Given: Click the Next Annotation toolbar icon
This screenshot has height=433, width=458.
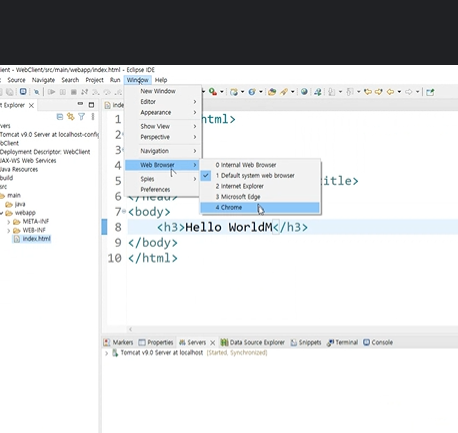Looking at the screenshot, I should (x=332, y=92).
